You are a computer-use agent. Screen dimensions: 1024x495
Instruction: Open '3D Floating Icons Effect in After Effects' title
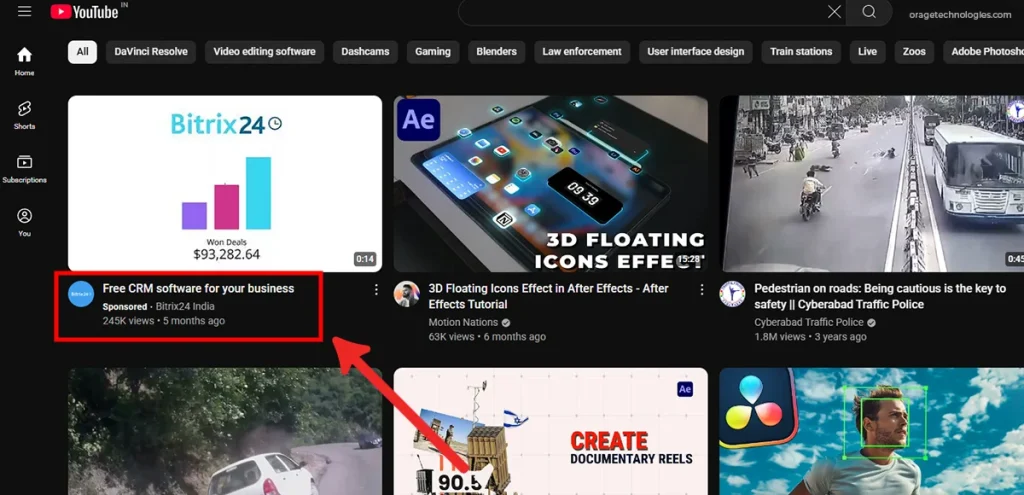click(x=549, y=296)
